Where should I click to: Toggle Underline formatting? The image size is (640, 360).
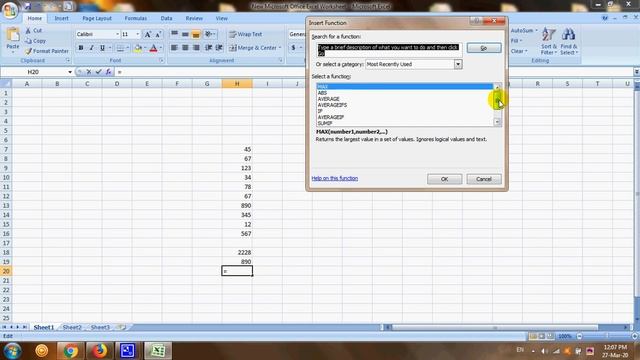coord(102,48)
